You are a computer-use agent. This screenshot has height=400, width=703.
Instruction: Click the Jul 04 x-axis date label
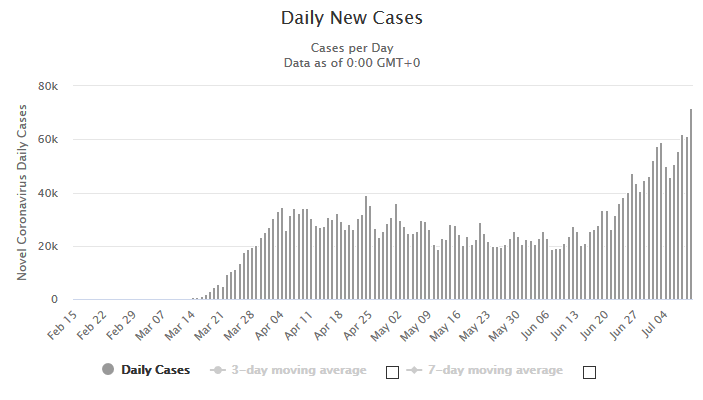[654, 324]
